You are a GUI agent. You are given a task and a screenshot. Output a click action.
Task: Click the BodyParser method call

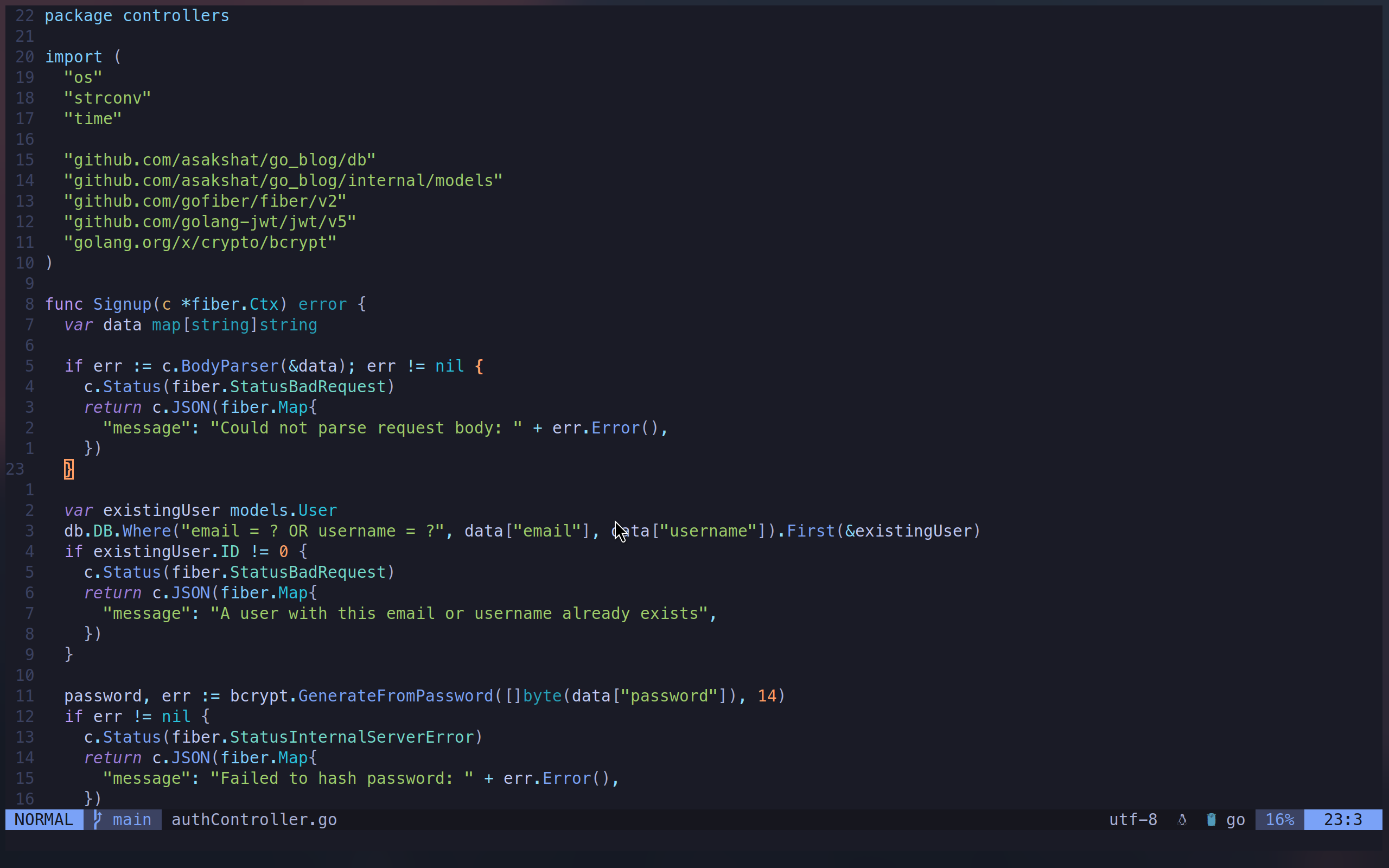pyautogui.click(x=230, y=366)
